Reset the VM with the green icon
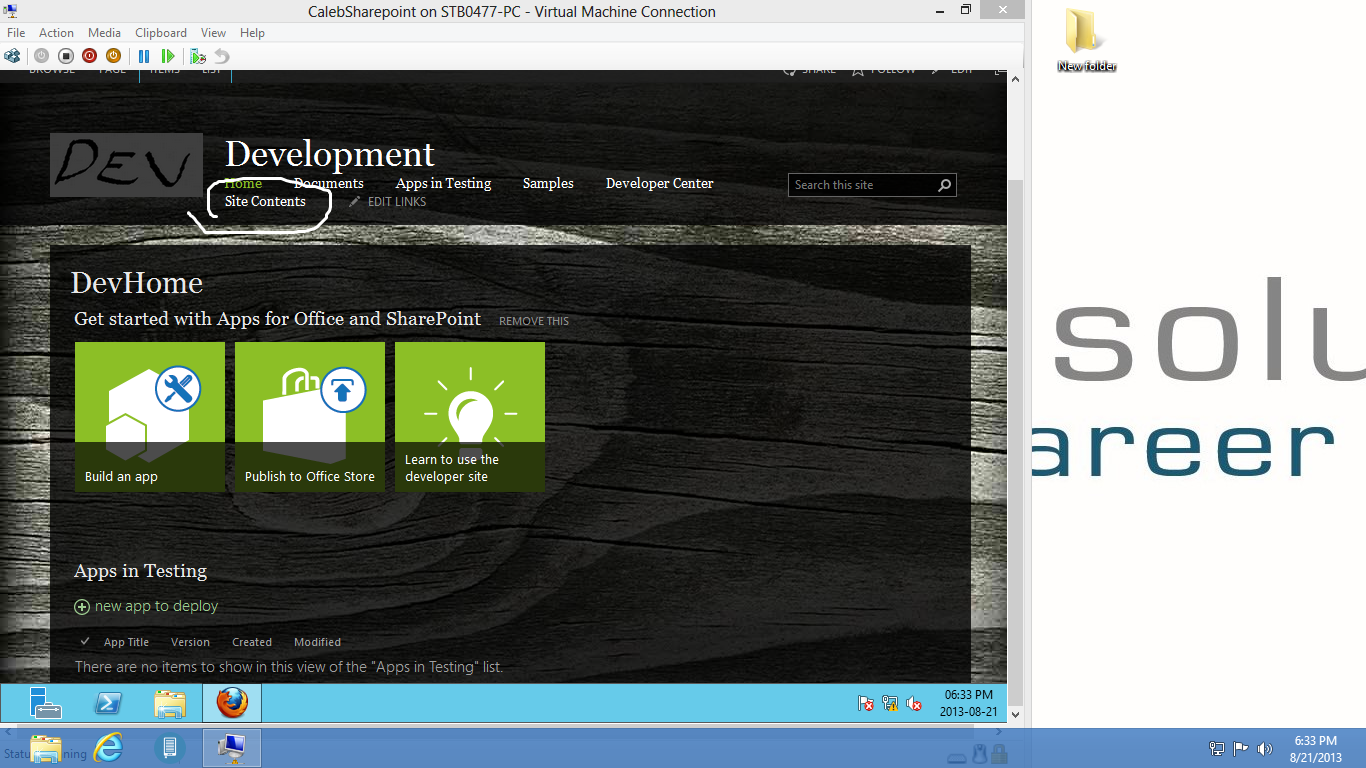Screen dimensions: 1366x768 pos(168,56)
